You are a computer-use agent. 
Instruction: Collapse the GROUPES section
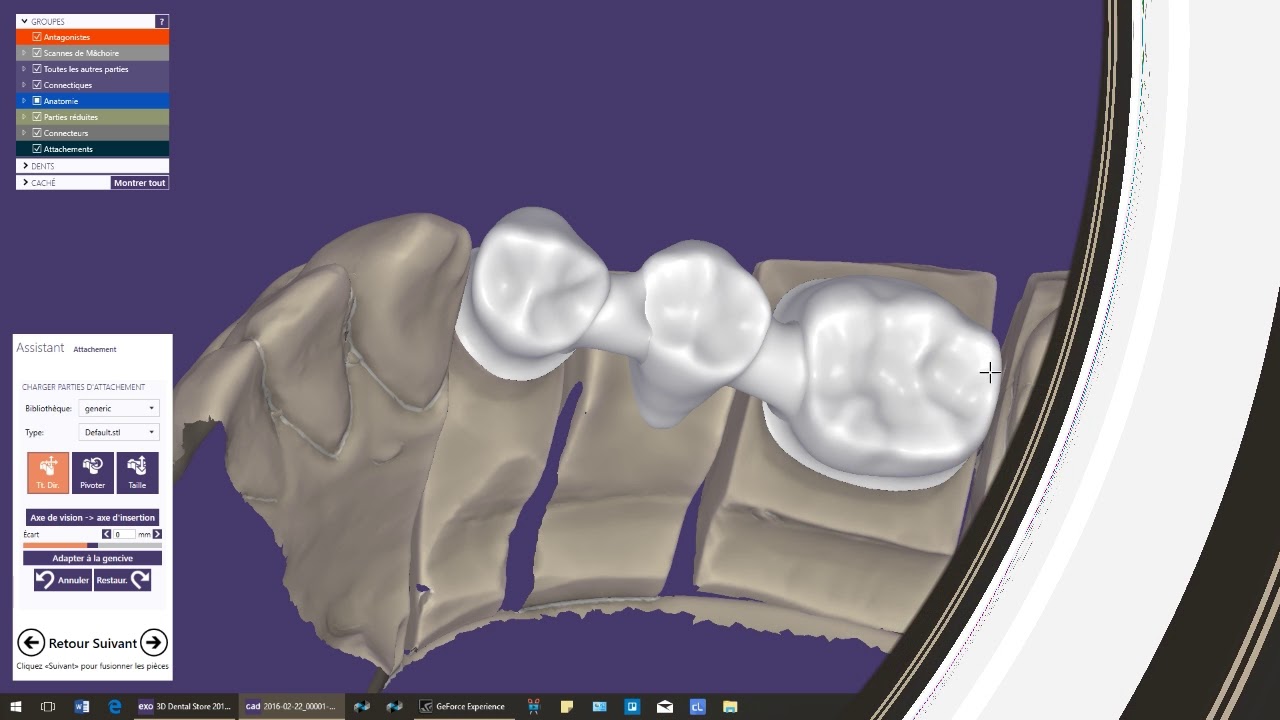24,21
